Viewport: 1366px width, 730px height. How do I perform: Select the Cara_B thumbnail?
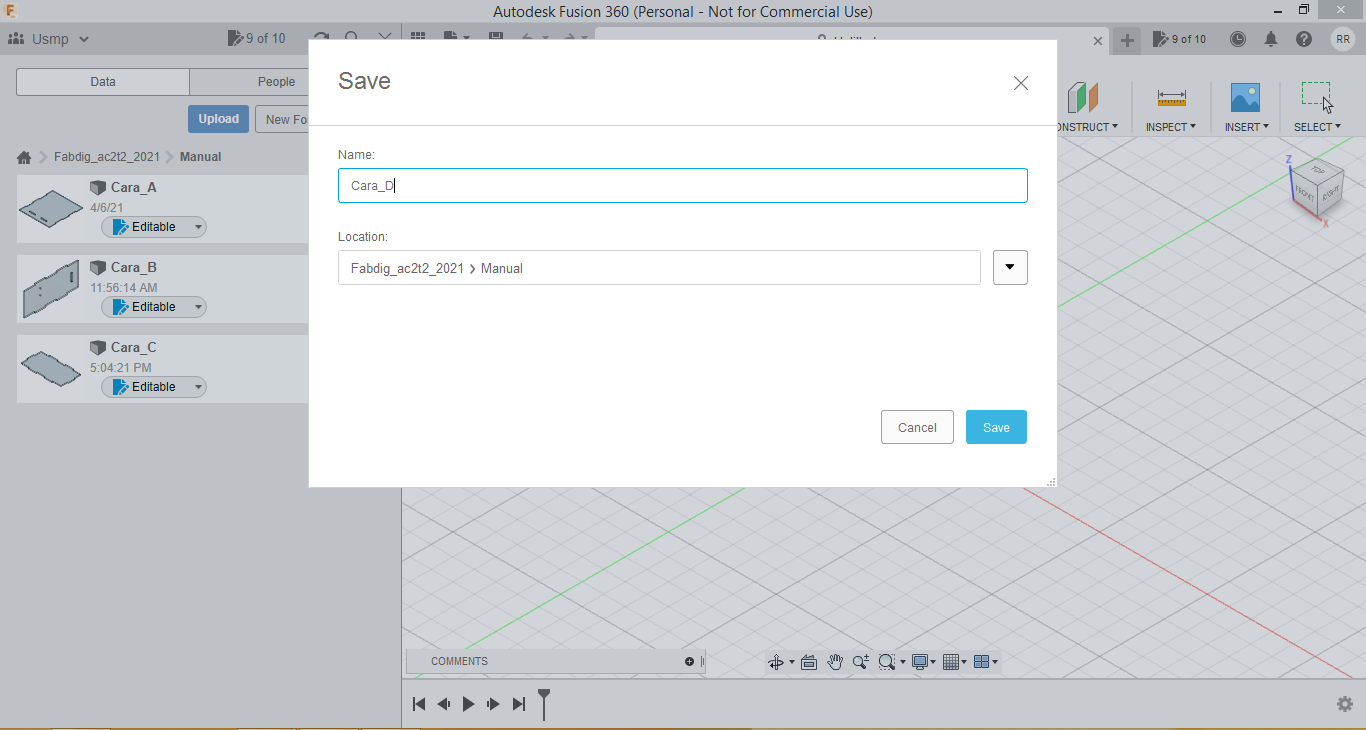coord(51,289)
